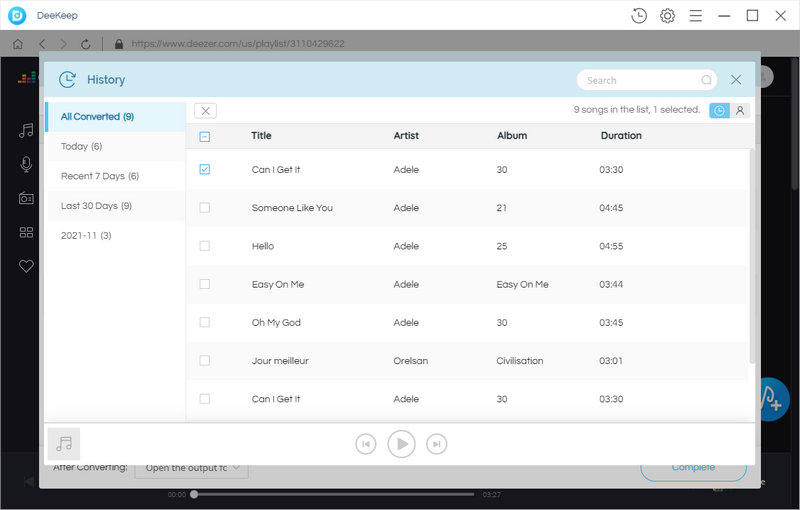Open the After Converting dropdown
The height and width of the screenshot is (510, 800).
pyautogui.click(x=191, y=470)
